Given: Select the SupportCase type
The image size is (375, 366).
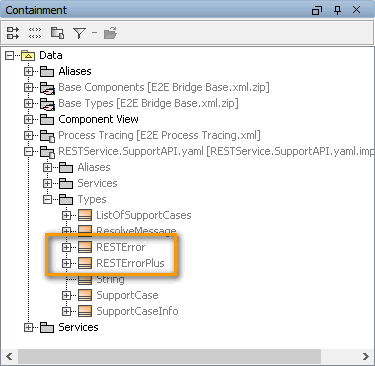Looking at the screenshot, I should pyautogui.click(x=127, y=295).
